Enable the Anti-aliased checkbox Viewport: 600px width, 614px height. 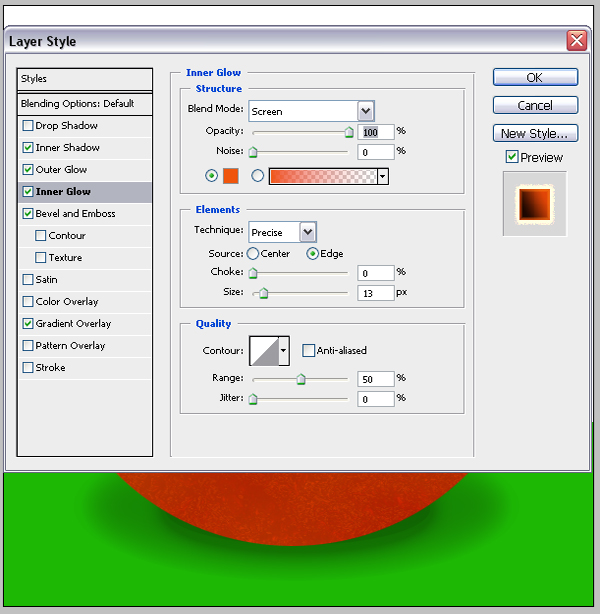309,350
